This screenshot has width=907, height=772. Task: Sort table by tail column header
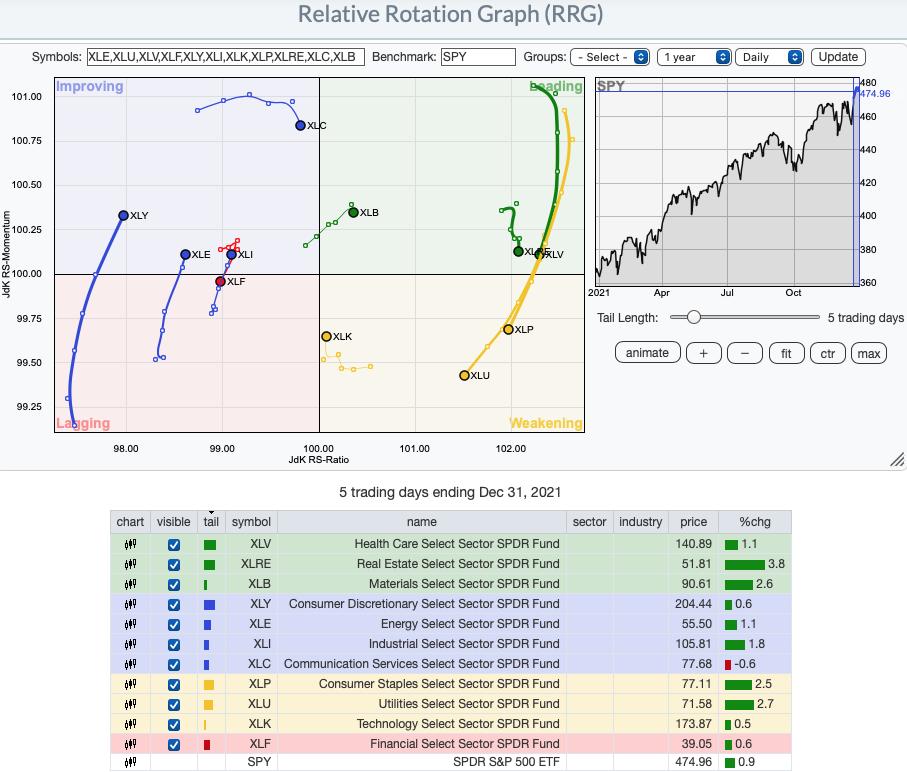(211, 522)
